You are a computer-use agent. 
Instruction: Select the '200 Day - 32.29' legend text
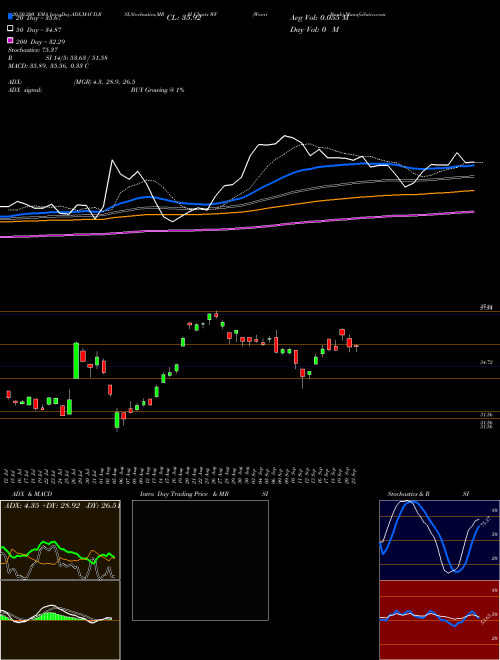(x=40, y=42)
